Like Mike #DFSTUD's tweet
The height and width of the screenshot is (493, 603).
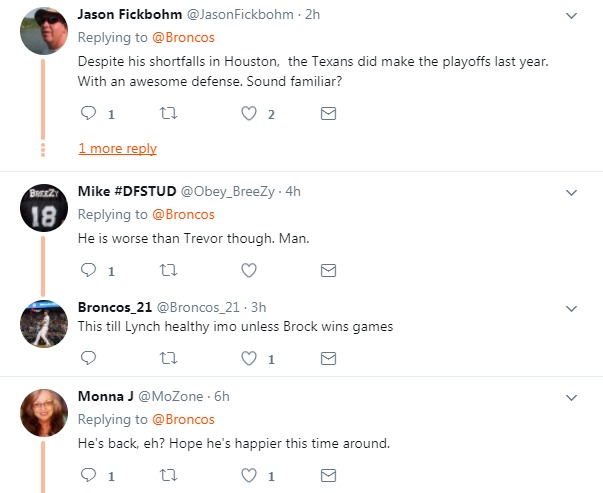point(249,270)
